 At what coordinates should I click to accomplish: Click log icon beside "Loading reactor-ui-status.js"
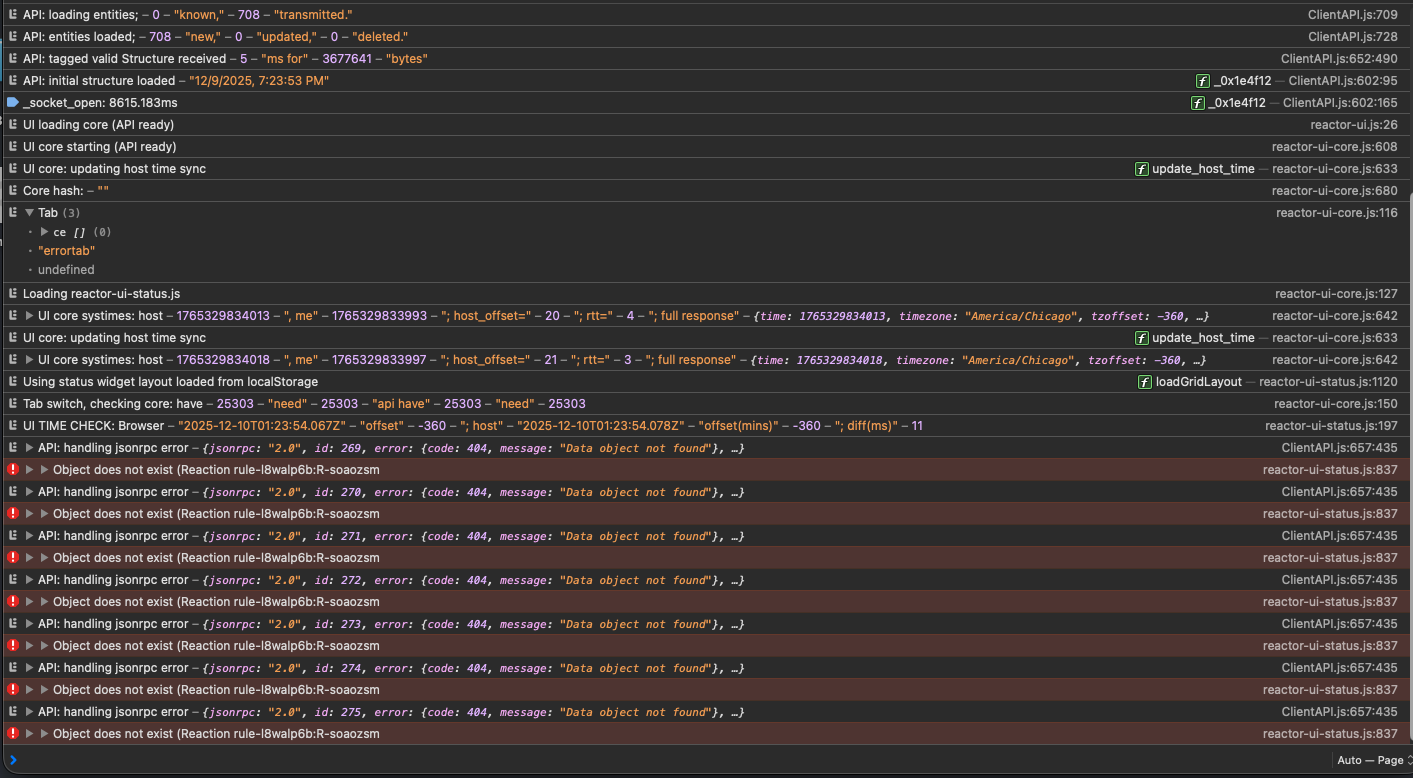click(12, 294)
